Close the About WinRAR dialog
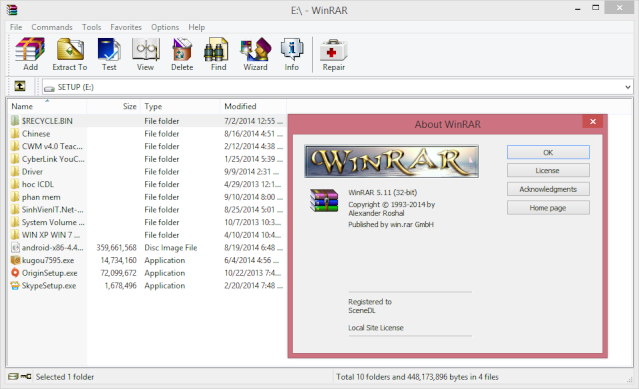 593,121
